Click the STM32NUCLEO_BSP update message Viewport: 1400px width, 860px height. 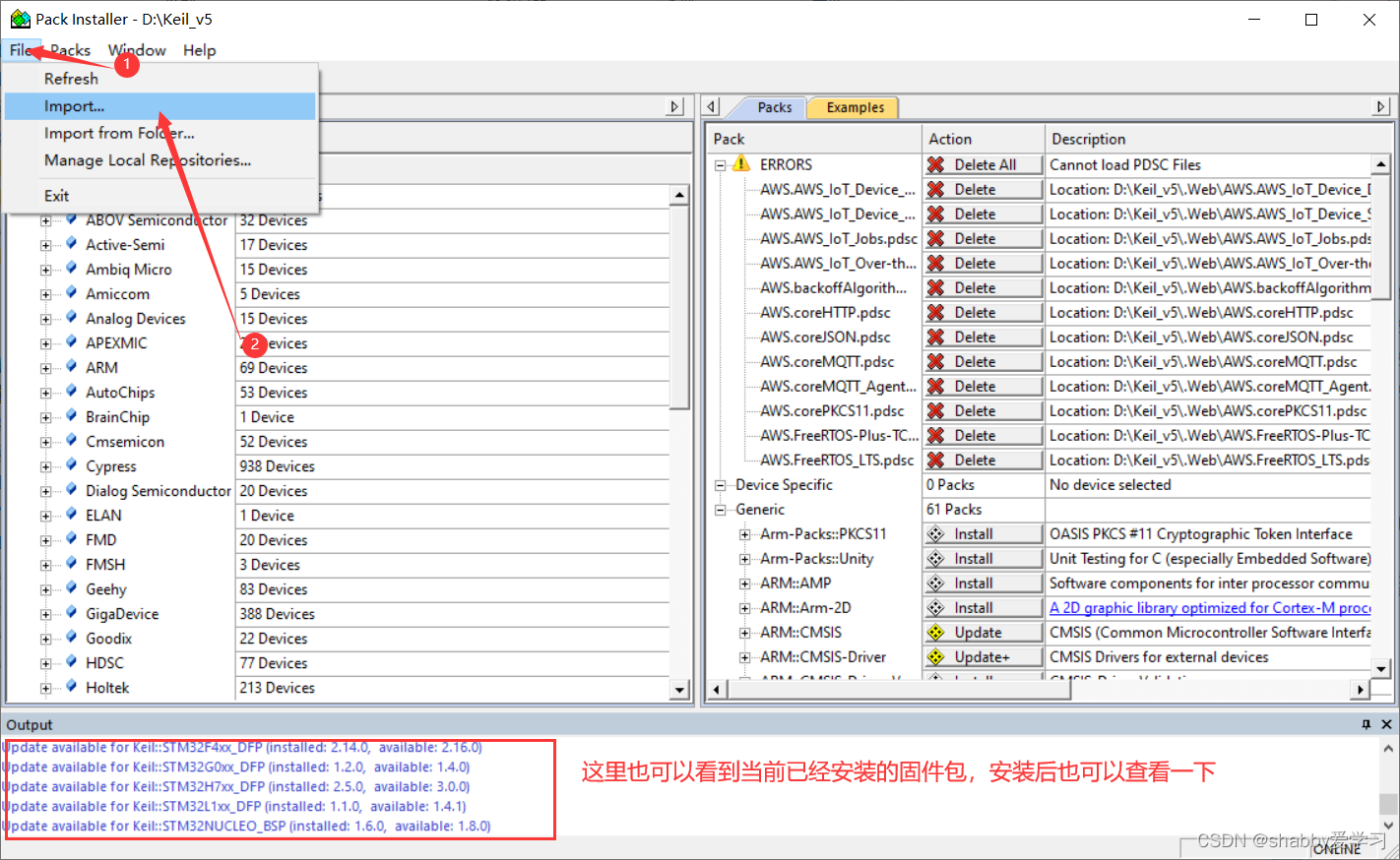pyautogui.click(x=246, y=827)
